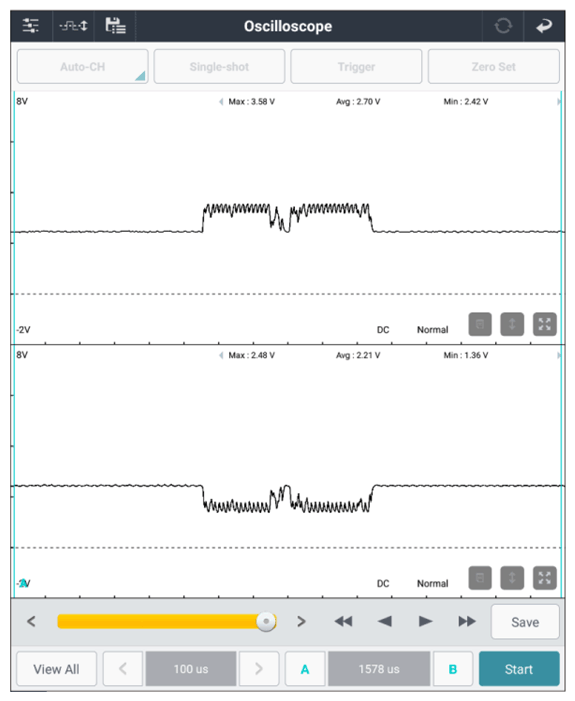Click the refresh icon in header

pyautogui.click(x=503, y=26)
